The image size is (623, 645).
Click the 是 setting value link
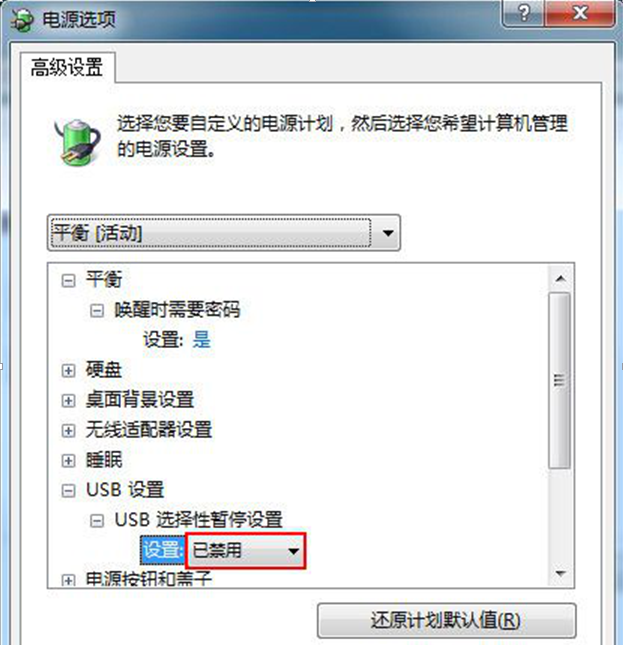click(201, 340)
